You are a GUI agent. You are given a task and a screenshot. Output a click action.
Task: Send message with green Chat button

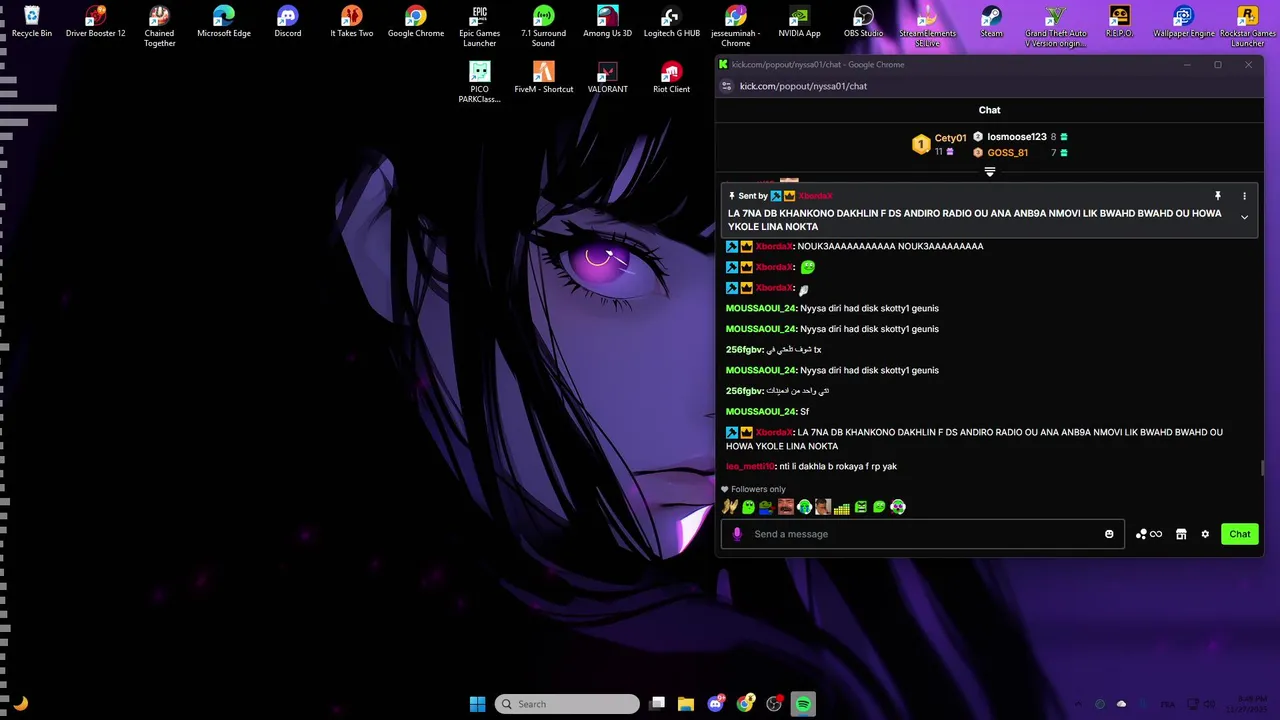(1240, 534)
